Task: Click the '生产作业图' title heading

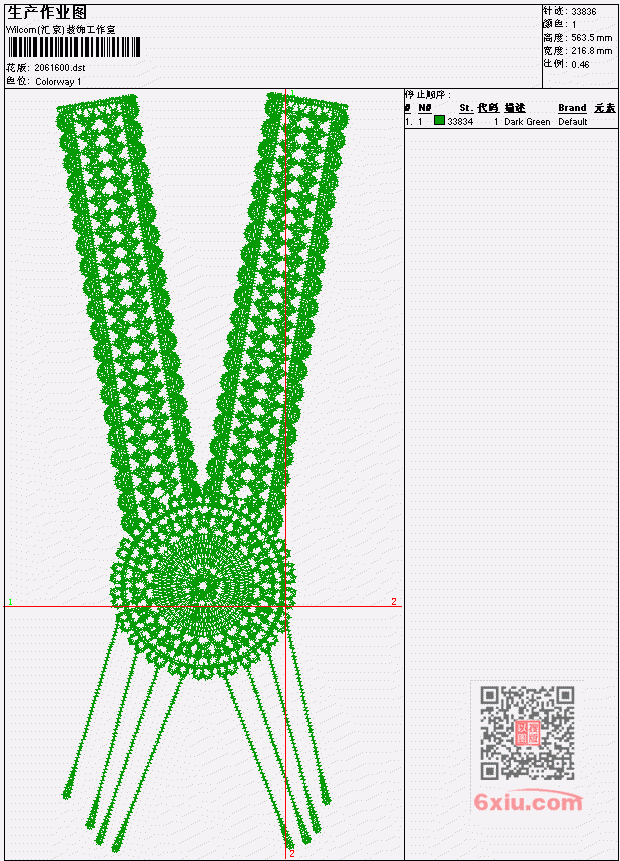Action: (x=47, y=13)
